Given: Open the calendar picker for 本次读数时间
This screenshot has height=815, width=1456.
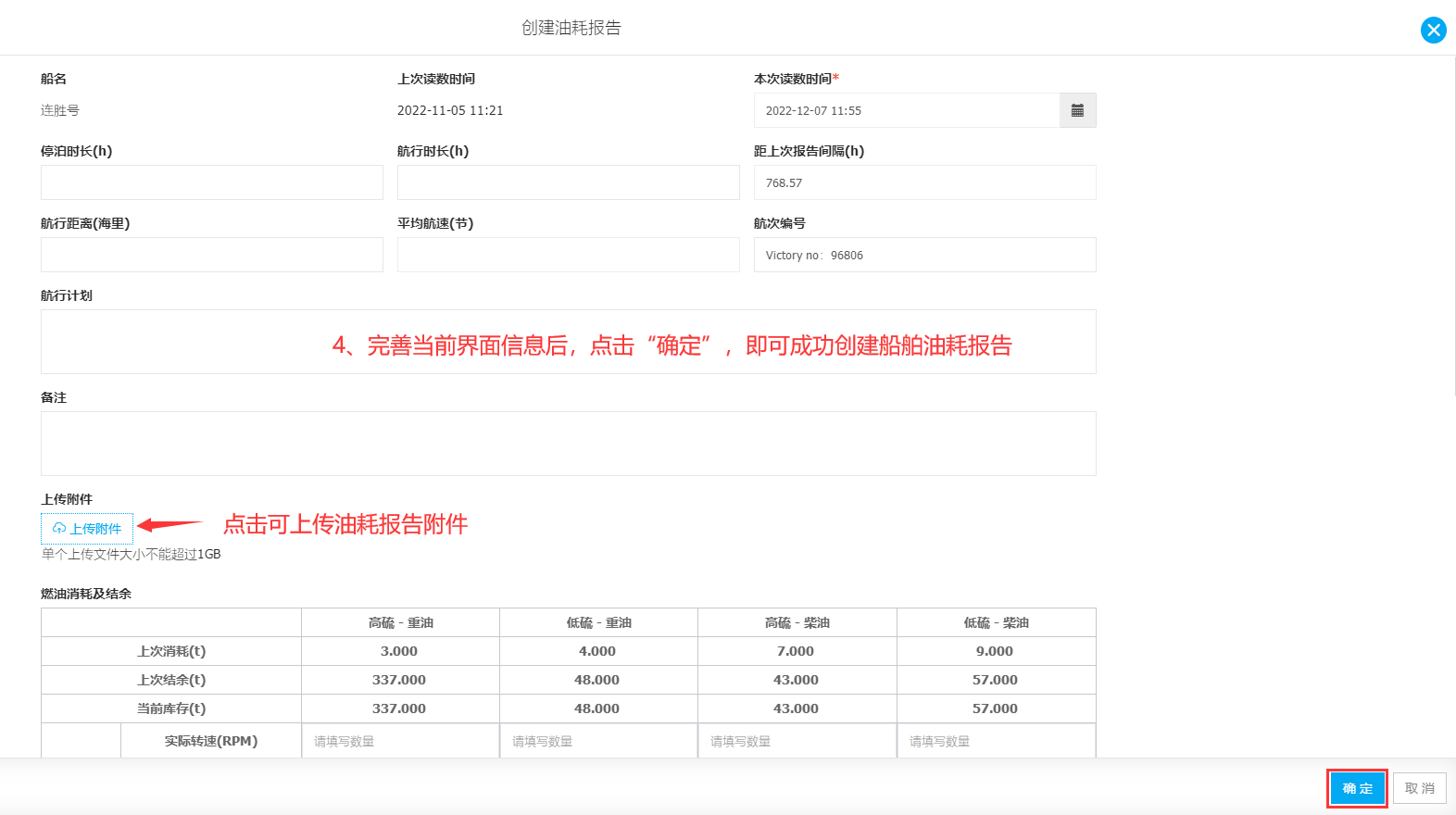Looking at the screenshot, I should pos(1077,110).
